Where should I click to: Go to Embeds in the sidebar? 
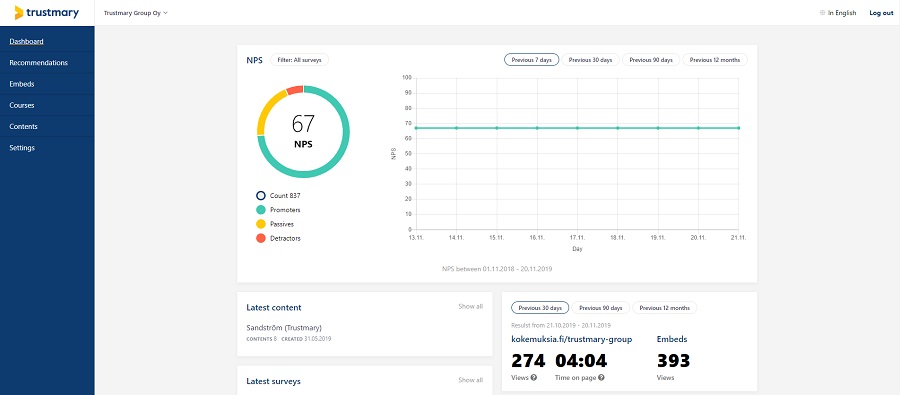point(22,84)
